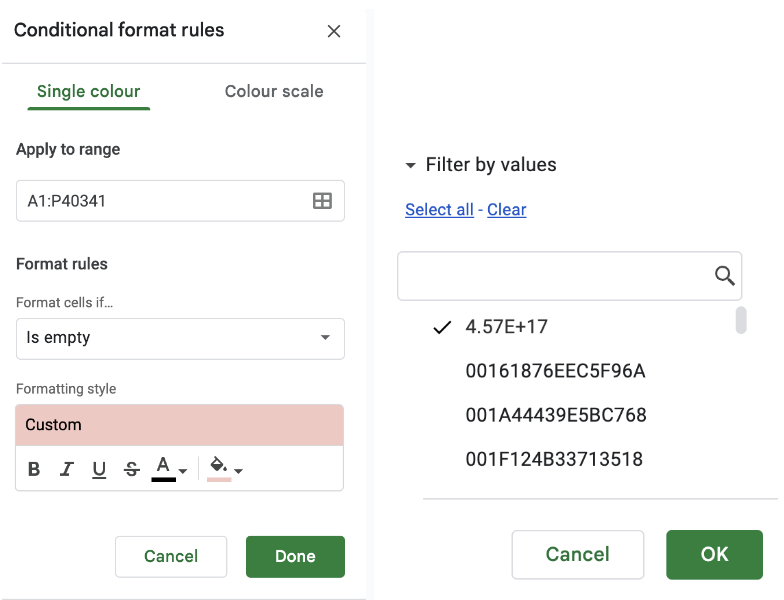
Task: Click the fill colour bucket icon
Action: pos(219,467)
